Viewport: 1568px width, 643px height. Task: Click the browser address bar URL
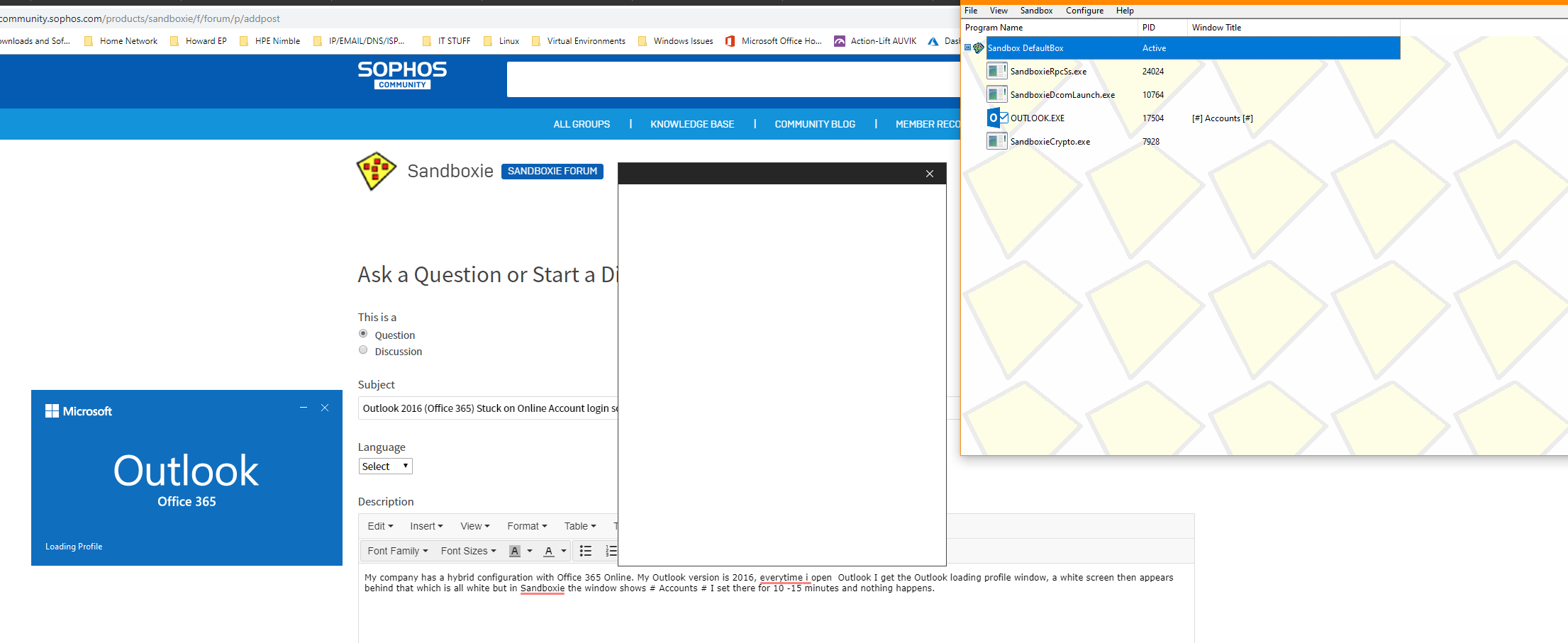click(x=140, y=18)
